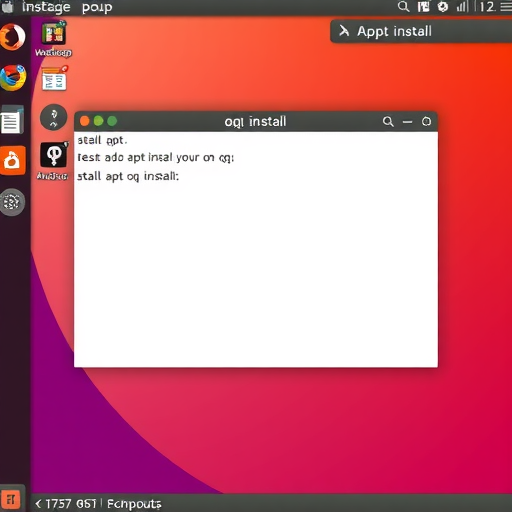Viewport: 512px width, 512px height.
Task: Open the spreadsheet-like desktop icon
Action: (54, 79)
